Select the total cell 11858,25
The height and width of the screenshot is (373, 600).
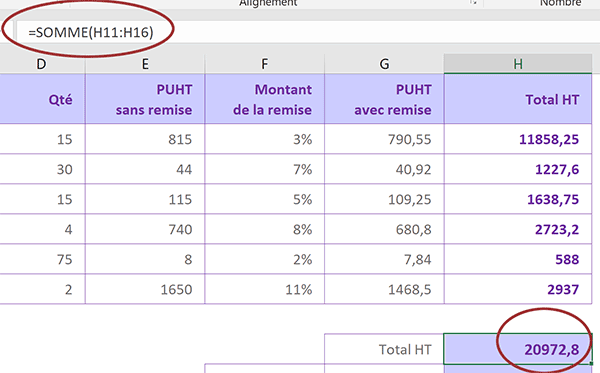tap(518, 139)
